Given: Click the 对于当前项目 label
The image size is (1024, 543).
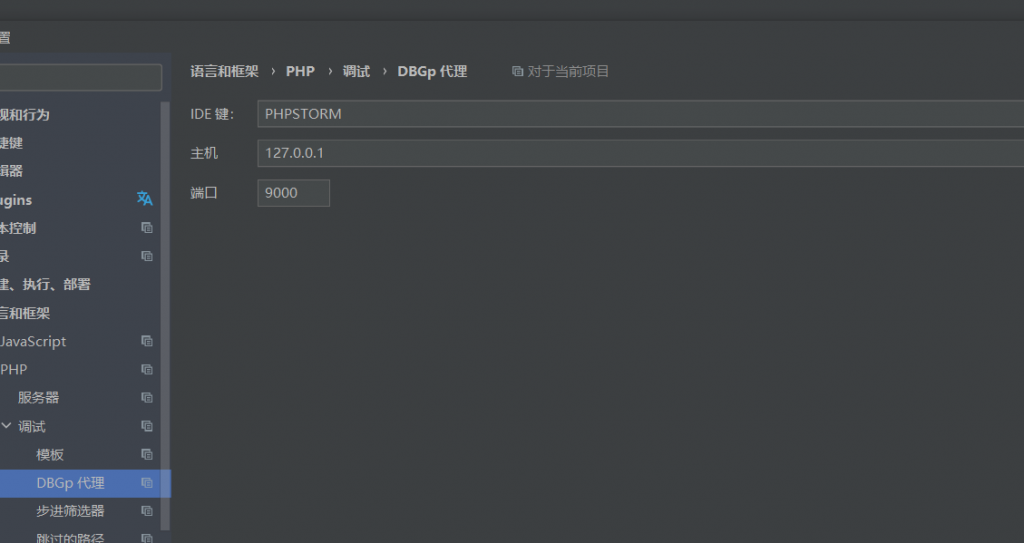Looking at the screenshot, I should 568,71.
